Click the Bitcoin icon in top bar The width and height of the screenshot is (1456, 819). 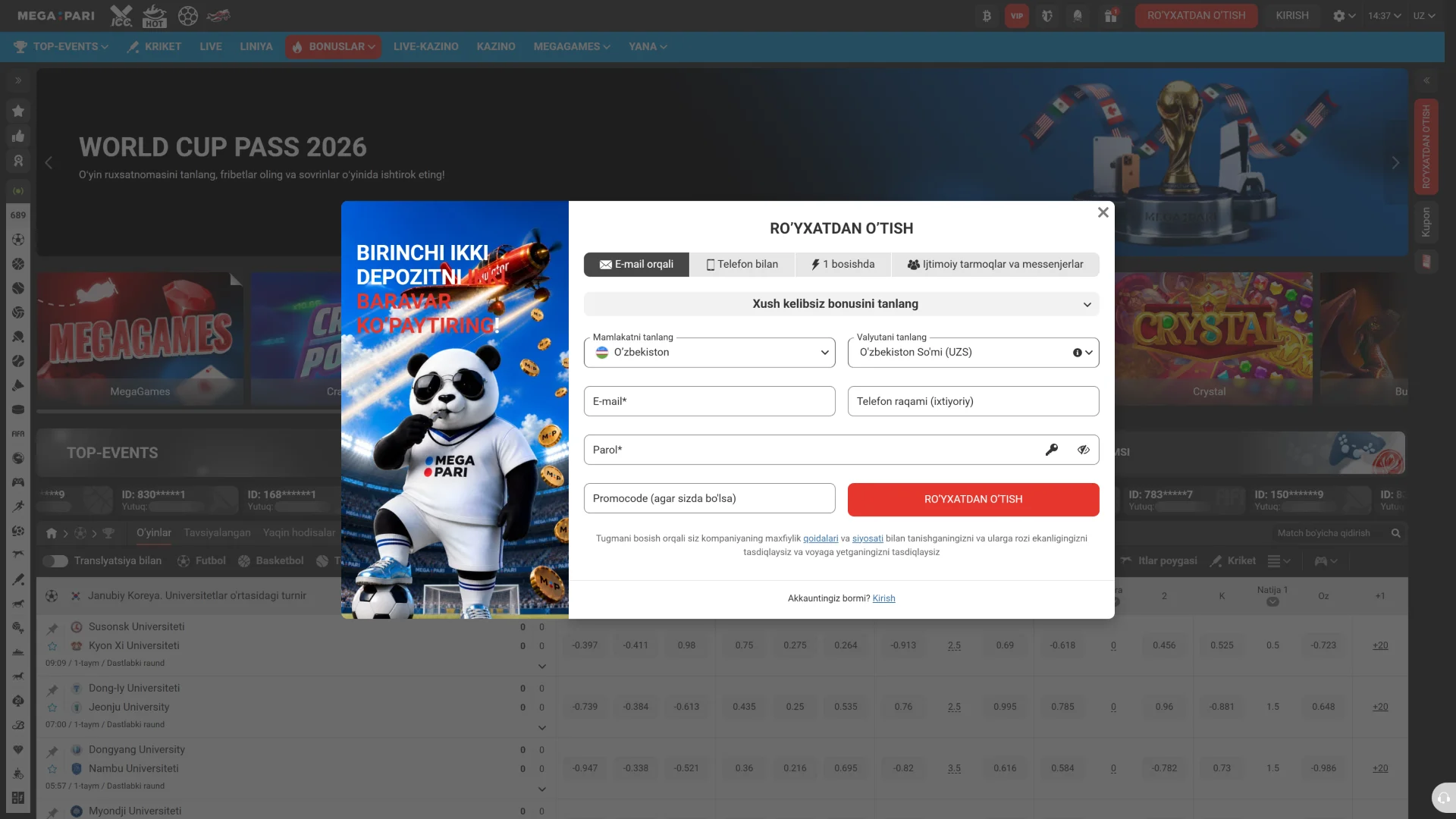987,16
